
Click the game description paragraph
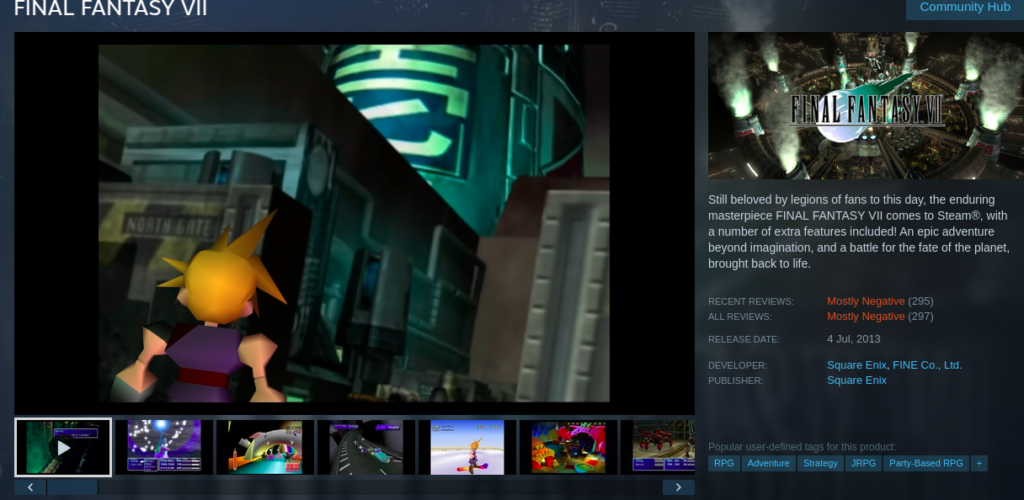859,232
